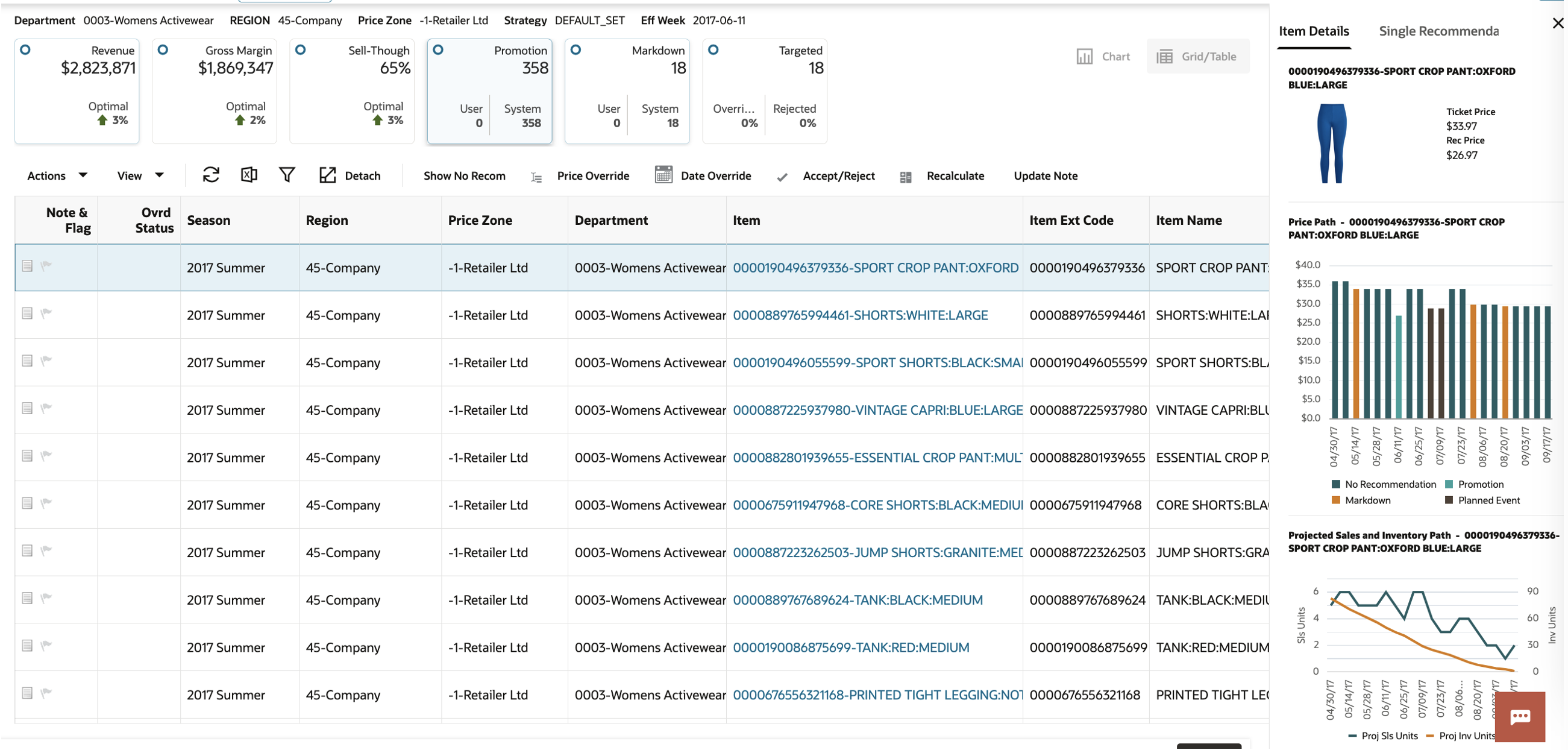
Task: Click the sport crop pant product thumbnail
Action: pyautogui.click(x=1331, y=143)
